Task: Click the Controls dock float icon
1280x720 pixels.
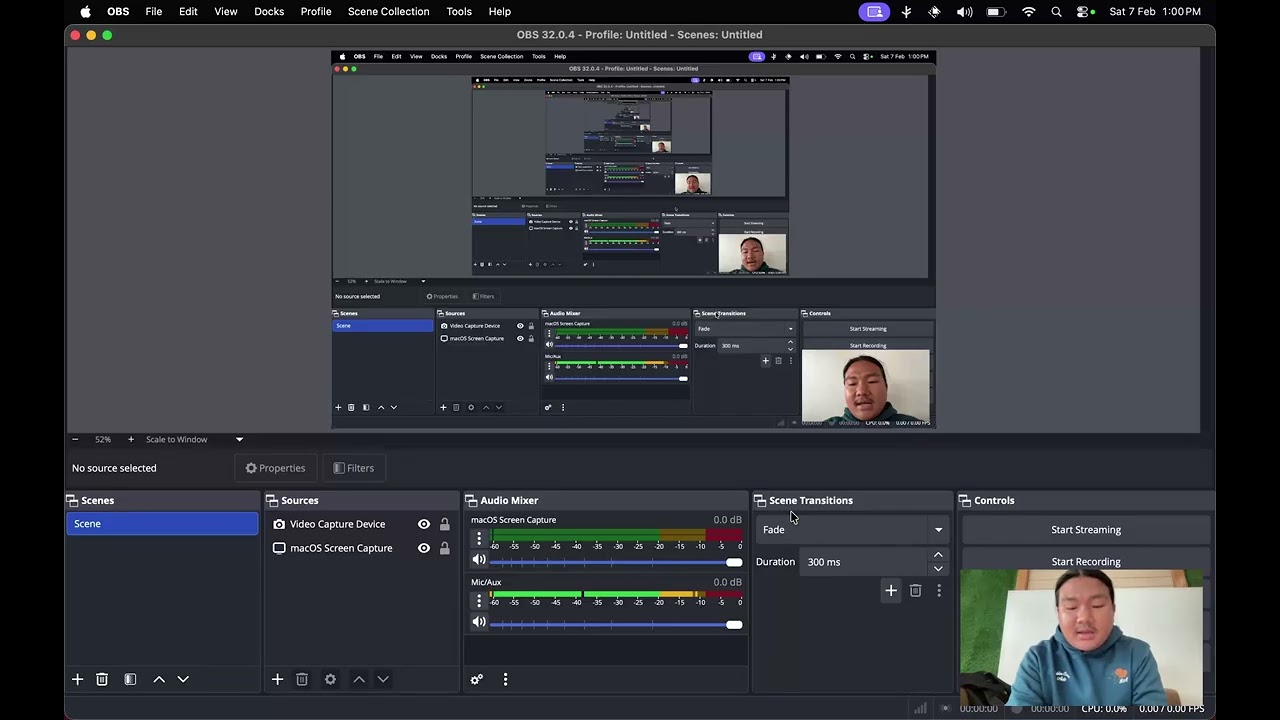Action: pyautogui.click(x=965, y=500)
